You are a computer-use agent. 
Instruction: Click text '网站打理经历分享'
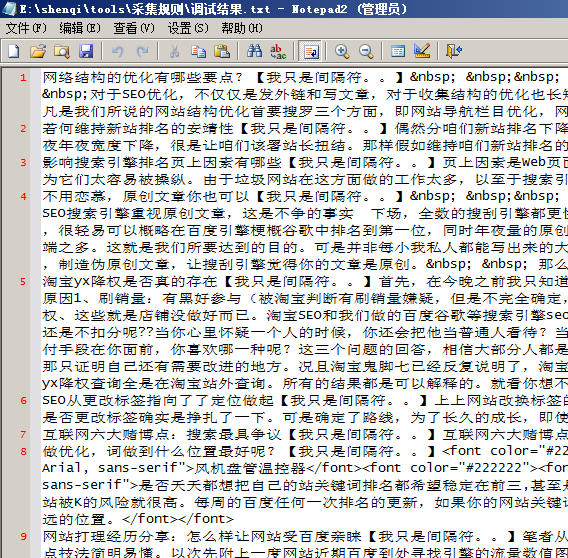coord(106,536)
